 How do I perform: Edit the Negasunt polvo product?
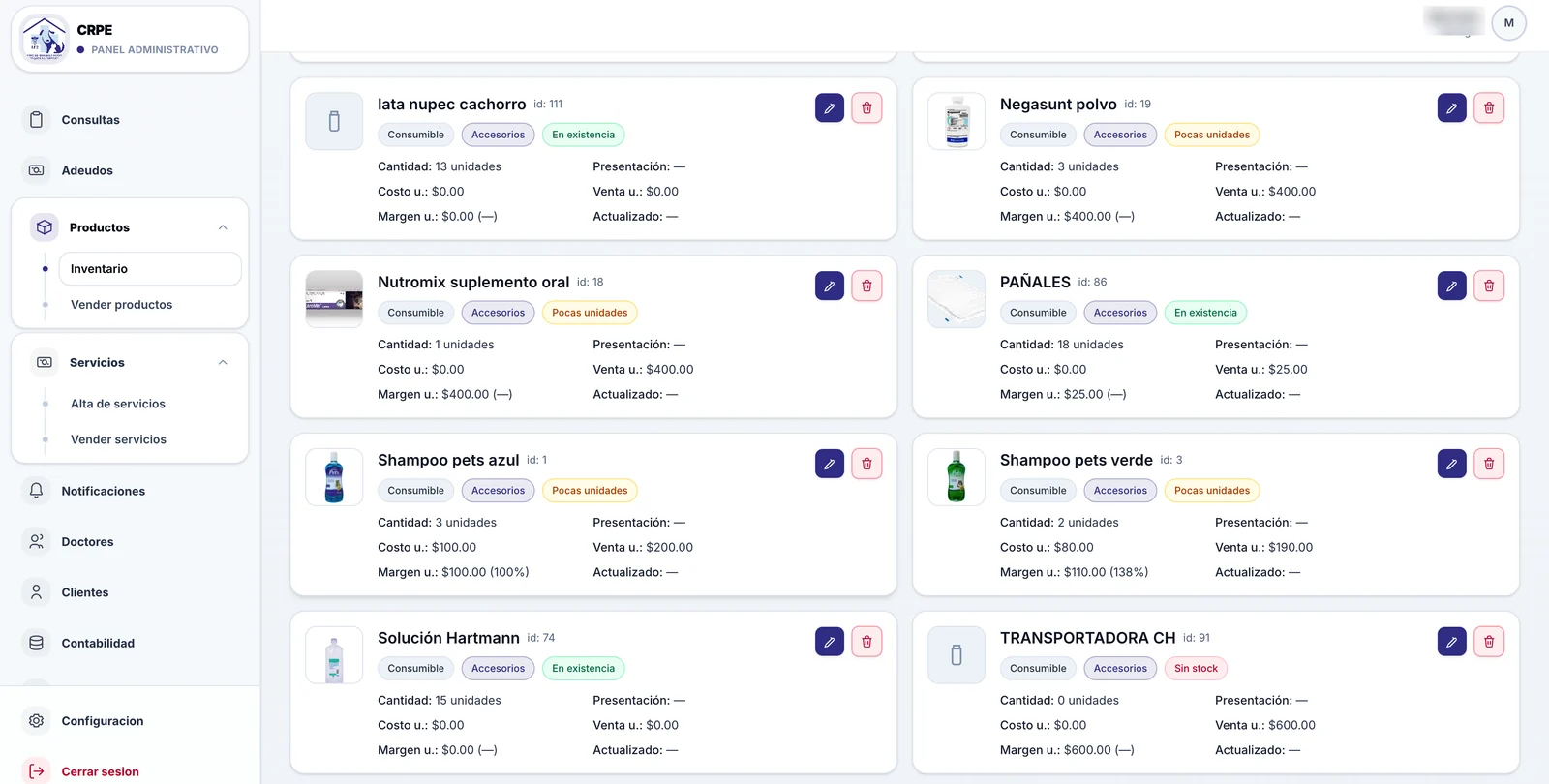(1452, 108)
